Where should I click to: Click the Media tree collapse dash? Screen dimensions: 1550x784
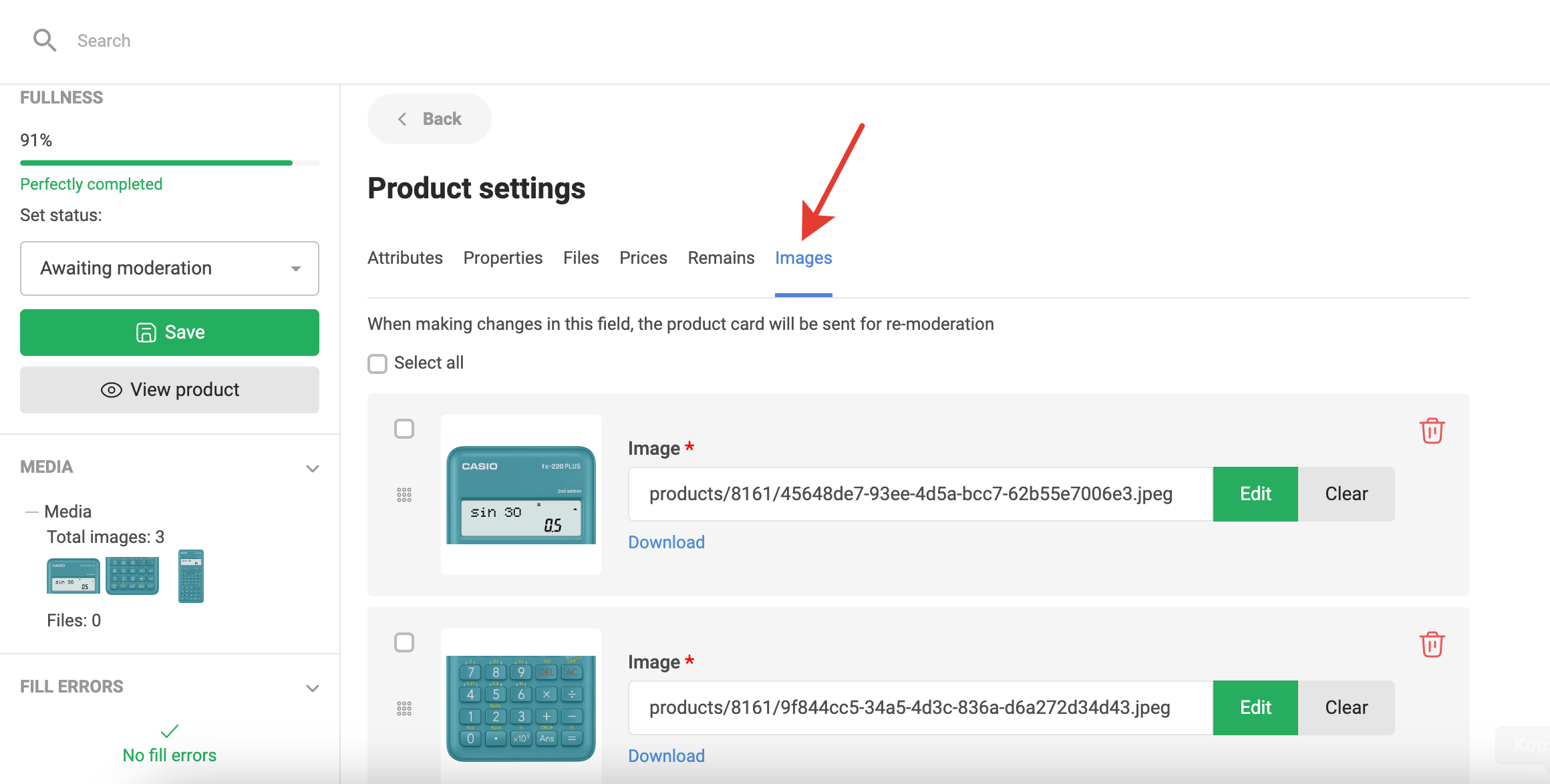tap(31, 512)
